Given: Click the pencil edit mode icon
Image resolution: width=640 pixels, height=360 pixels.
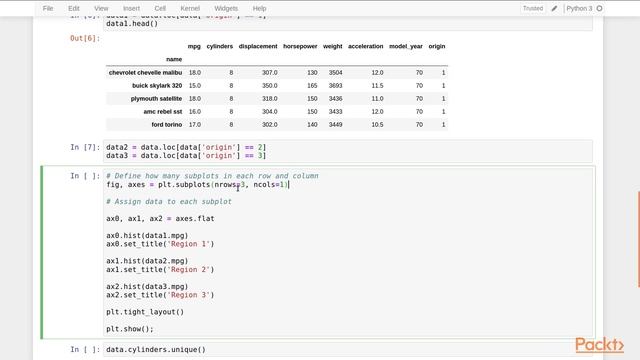Looking at the screenshot, I should (x=554, y=8).
